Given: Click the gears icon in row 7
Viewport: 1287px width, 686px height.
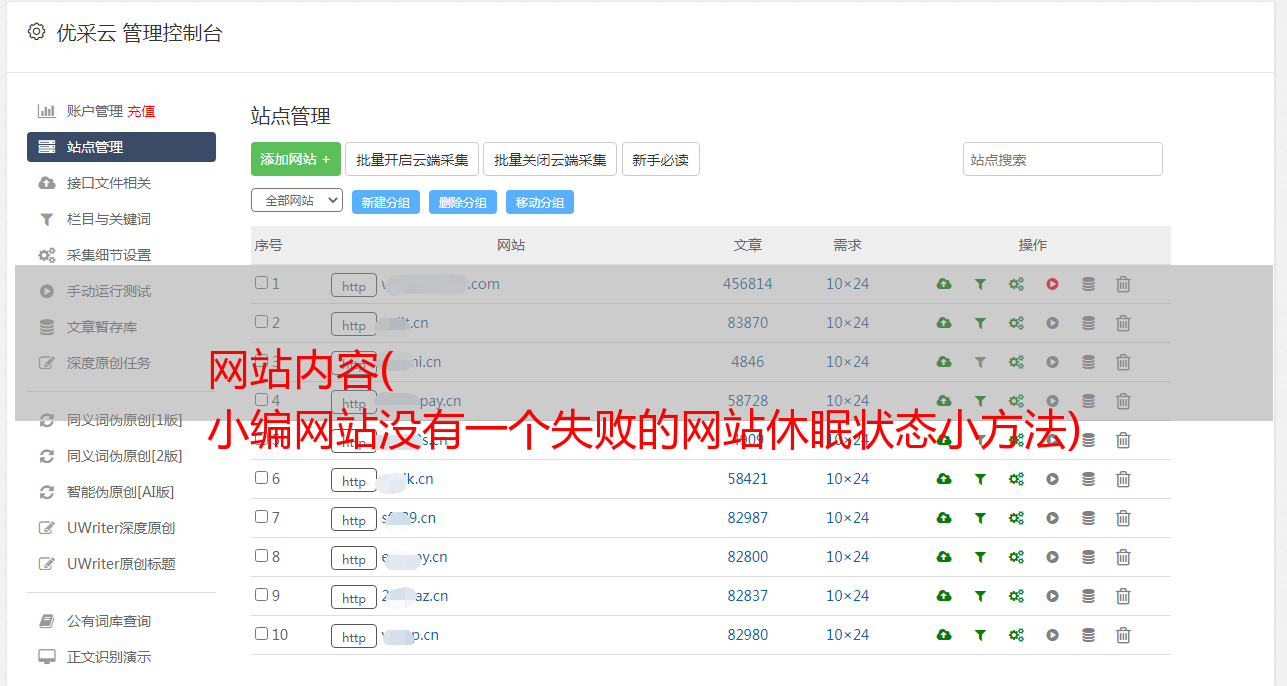Looking at the screenshot, I should coord(1016,518).
